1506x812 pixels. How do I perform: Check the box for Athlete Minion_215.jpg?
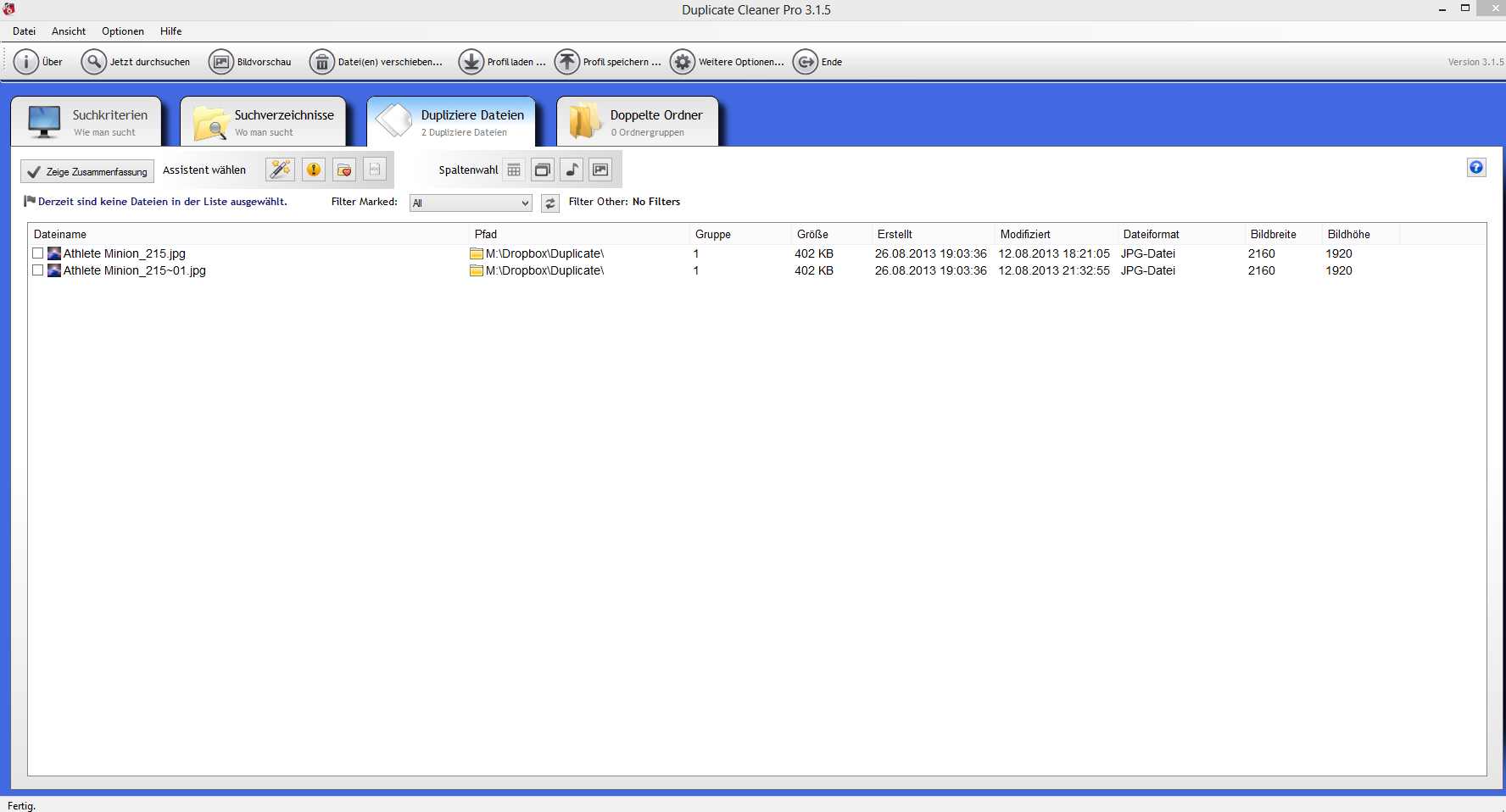tap(37, 253)
